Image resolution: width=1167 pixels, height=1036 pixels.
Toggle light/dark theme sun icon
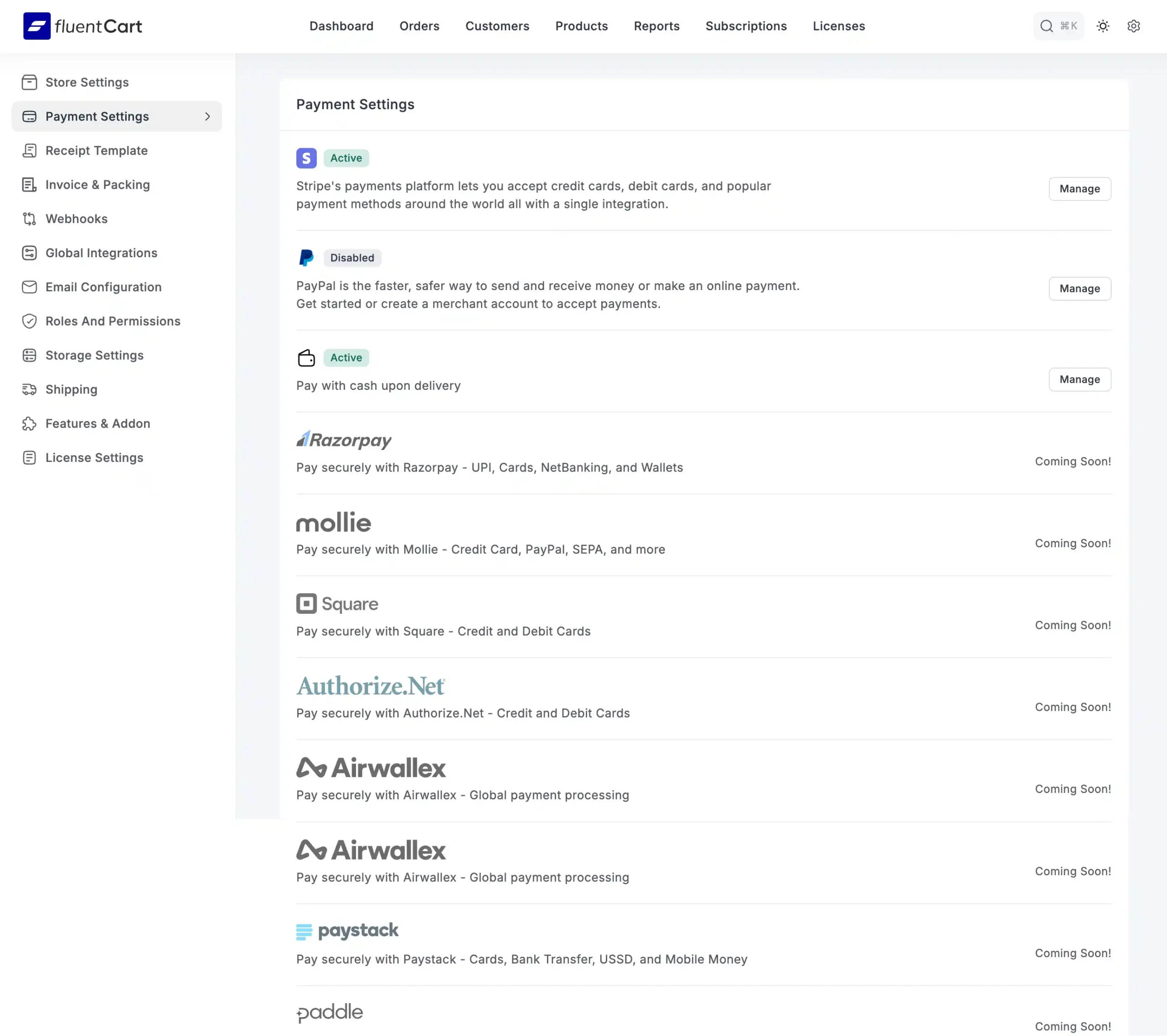tap(1102, 26)
